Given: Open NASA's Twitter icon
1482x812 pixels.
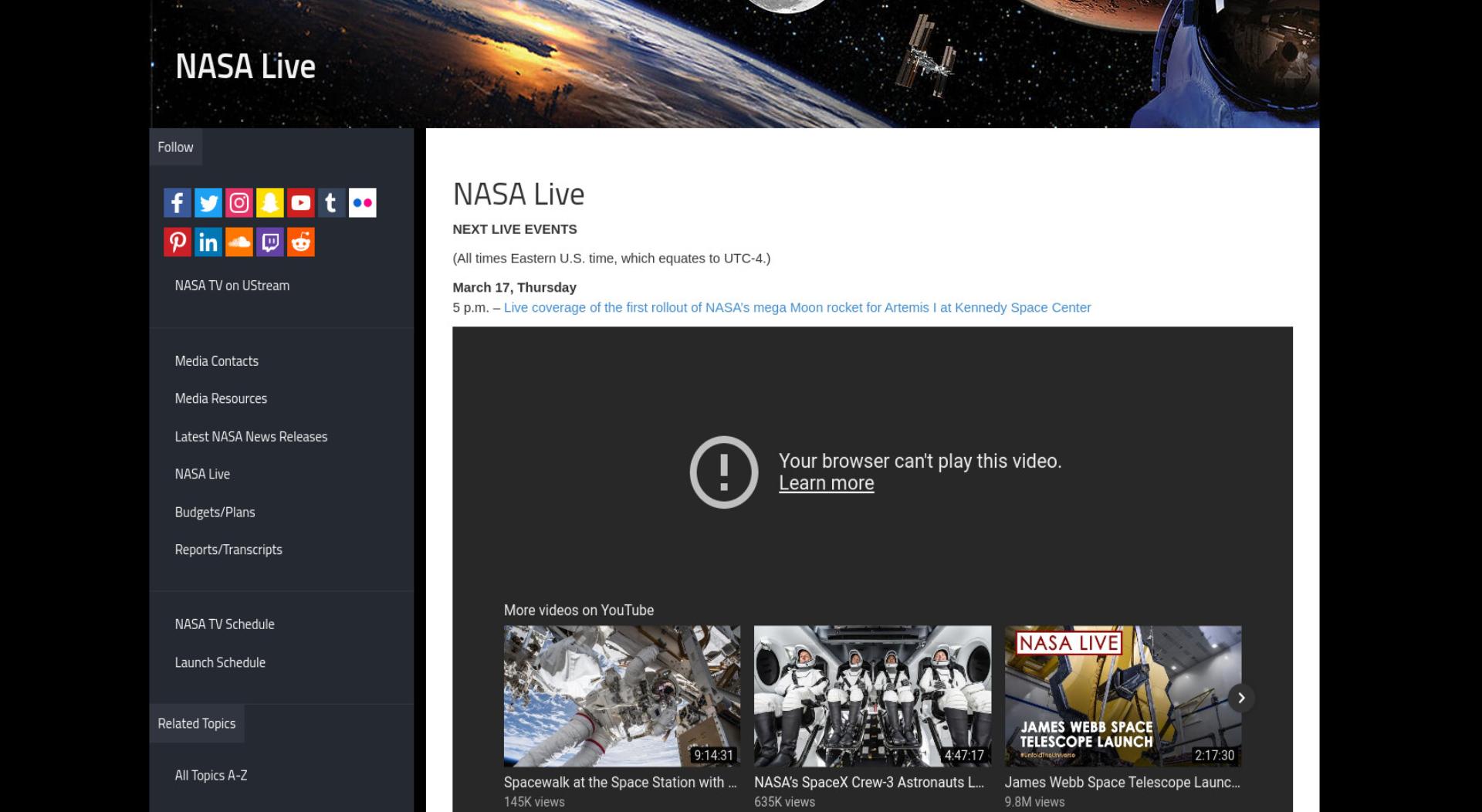Looking at the screenshot, I should (x=208, y=203).
